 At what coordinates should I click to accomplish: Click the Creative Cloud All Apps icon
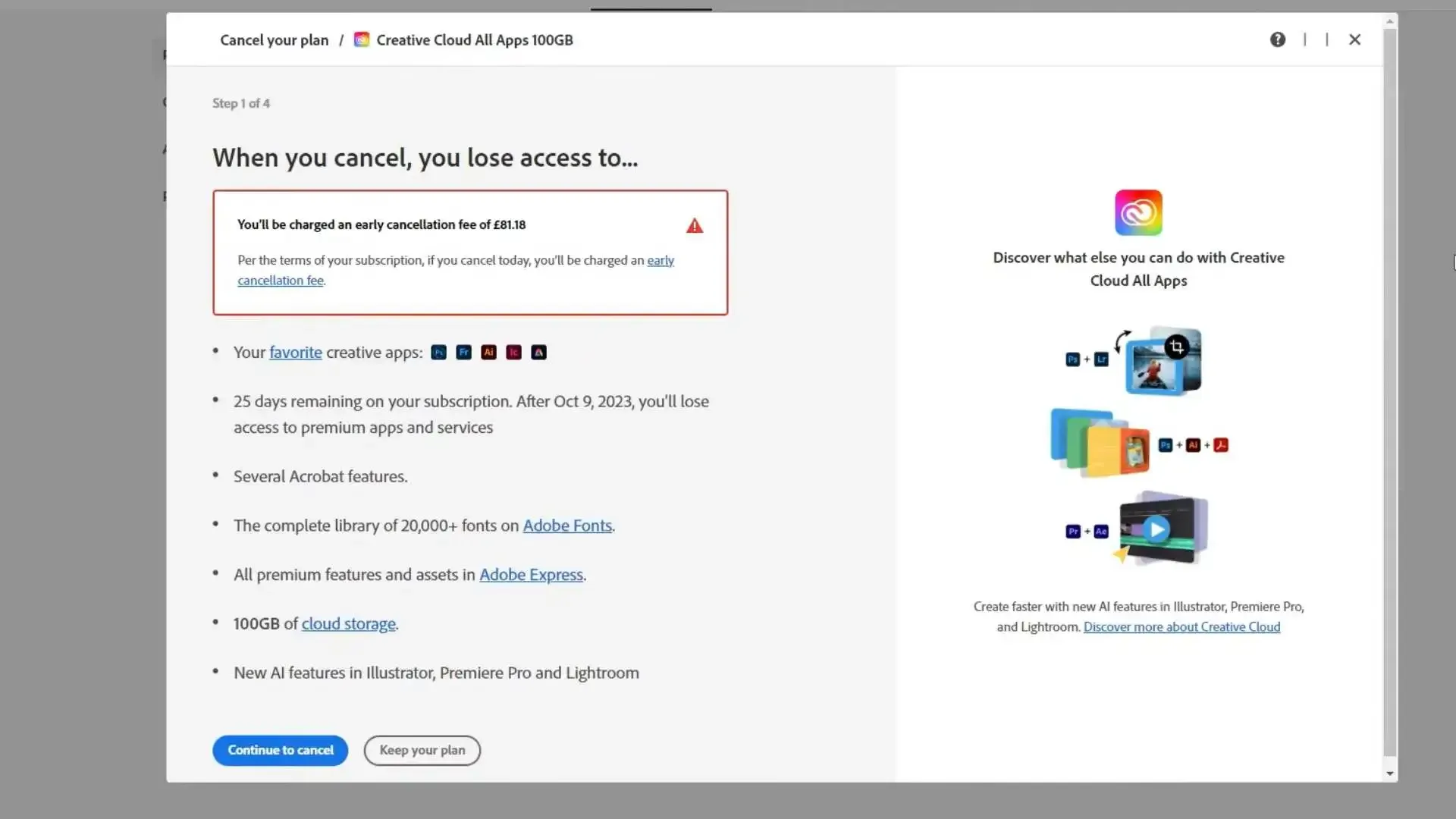click(1138, 212)
